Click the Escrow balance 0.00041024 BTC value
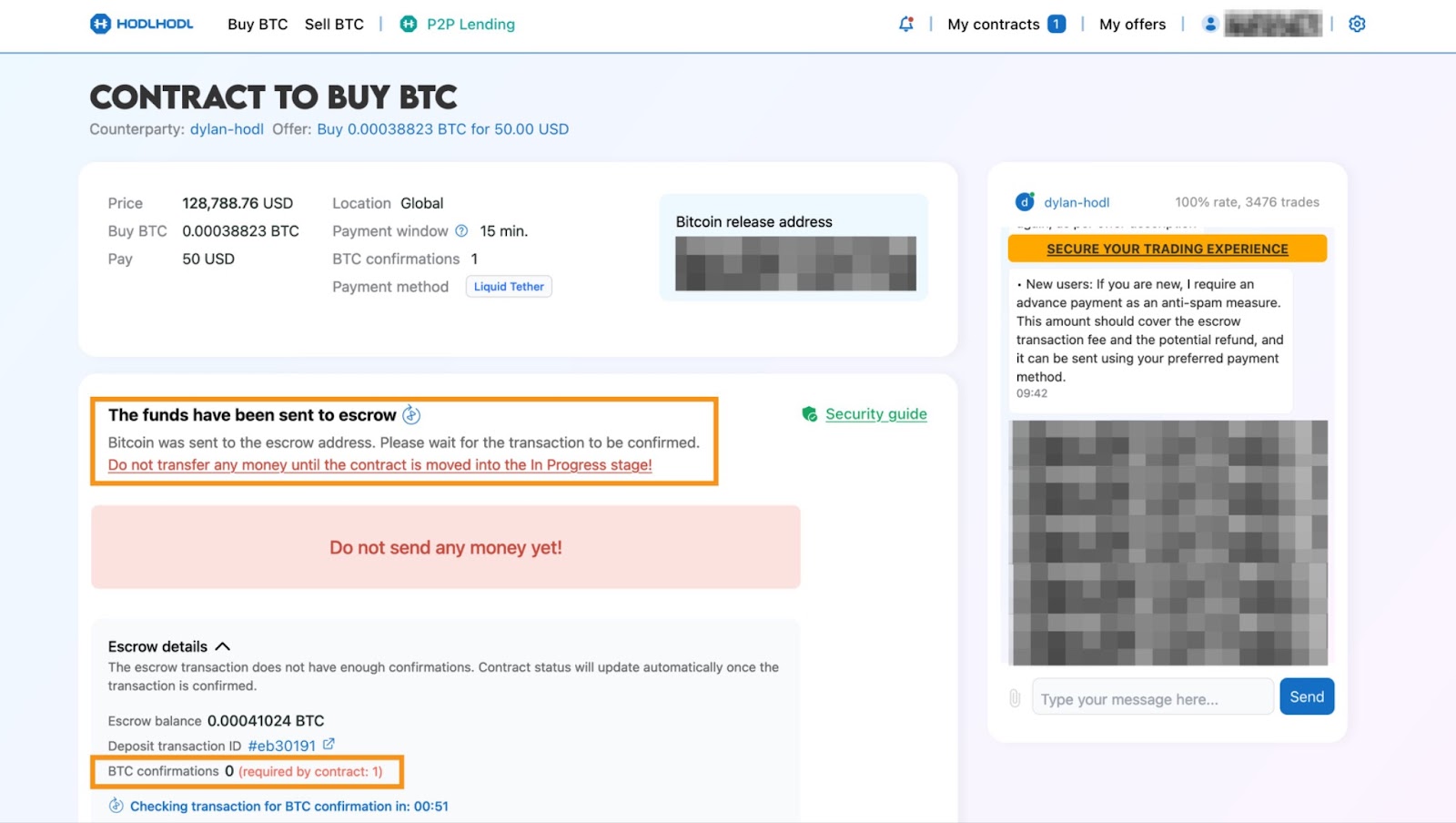The image size is (1456, 823). point(266,721)
